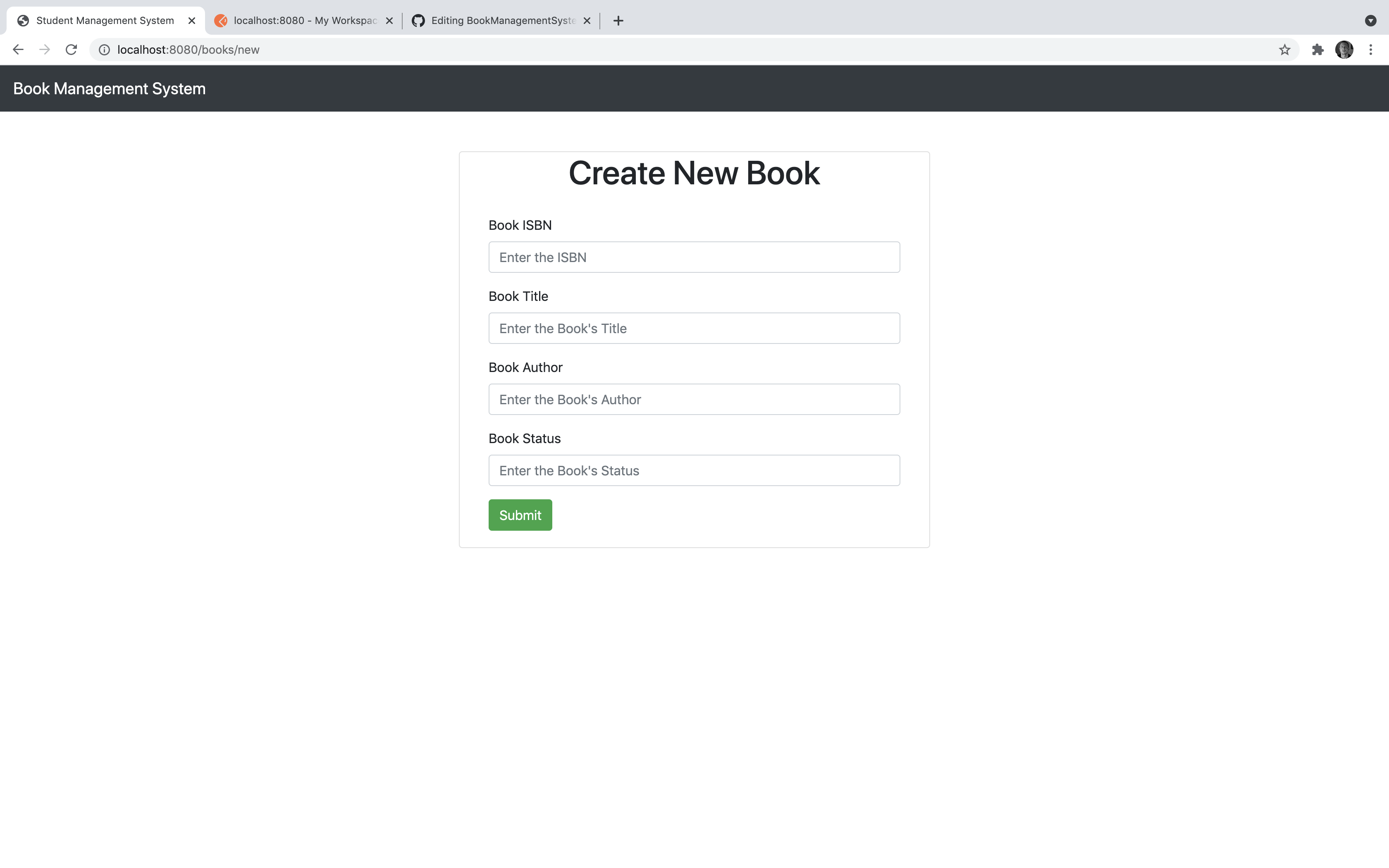Click the forward navigation arrow
1389x868 pixels.
tap(44, 49)
